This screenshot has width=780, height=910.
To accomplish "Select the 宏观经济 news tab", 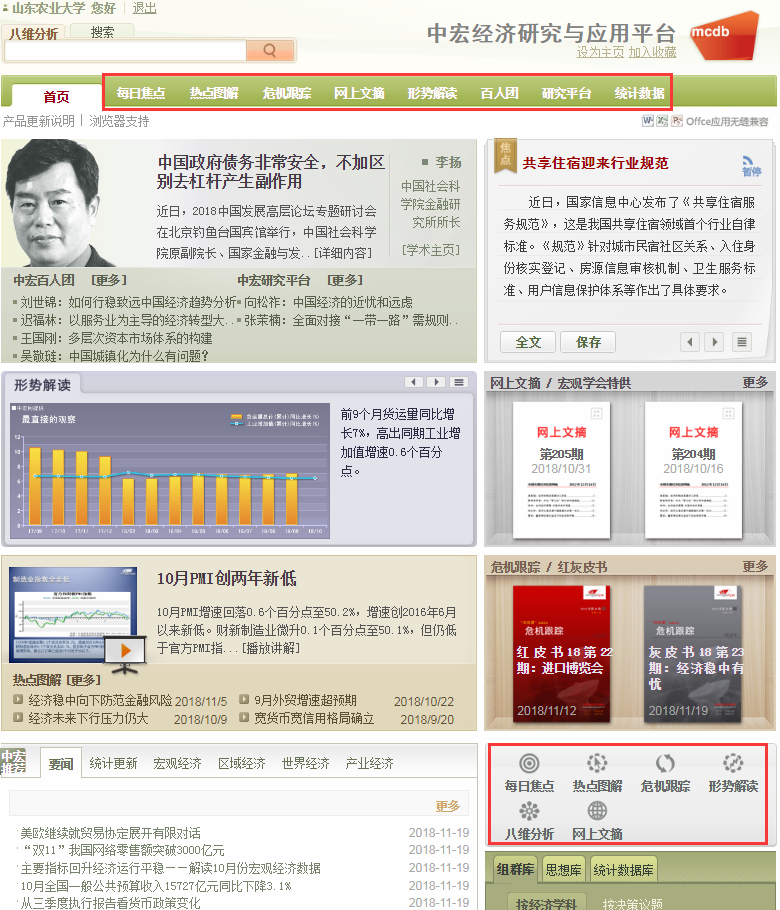I will click(x=177, y=763).
